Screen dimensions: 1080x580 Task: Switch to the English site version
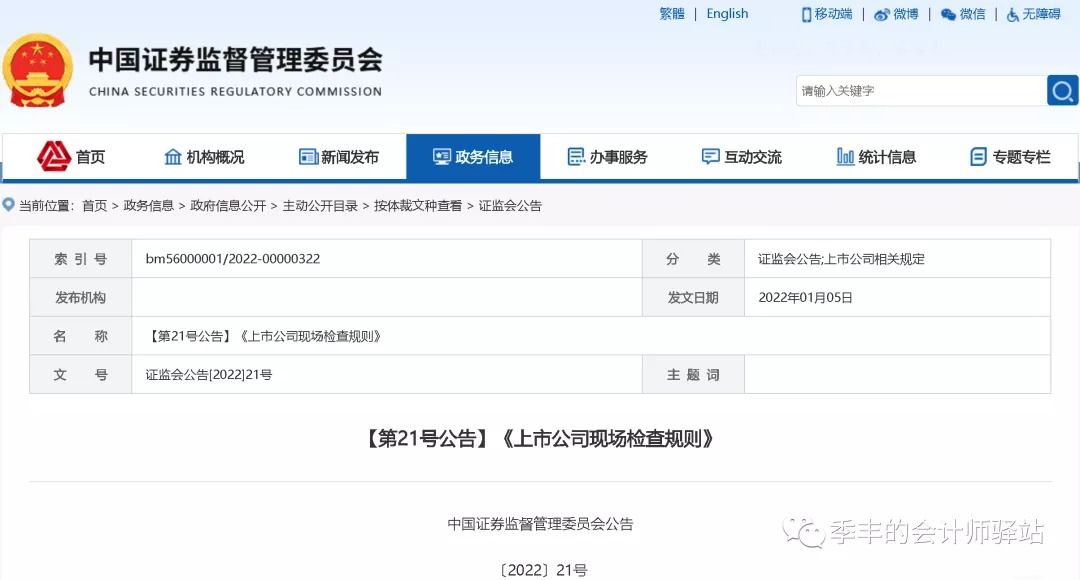coord(727,14)
